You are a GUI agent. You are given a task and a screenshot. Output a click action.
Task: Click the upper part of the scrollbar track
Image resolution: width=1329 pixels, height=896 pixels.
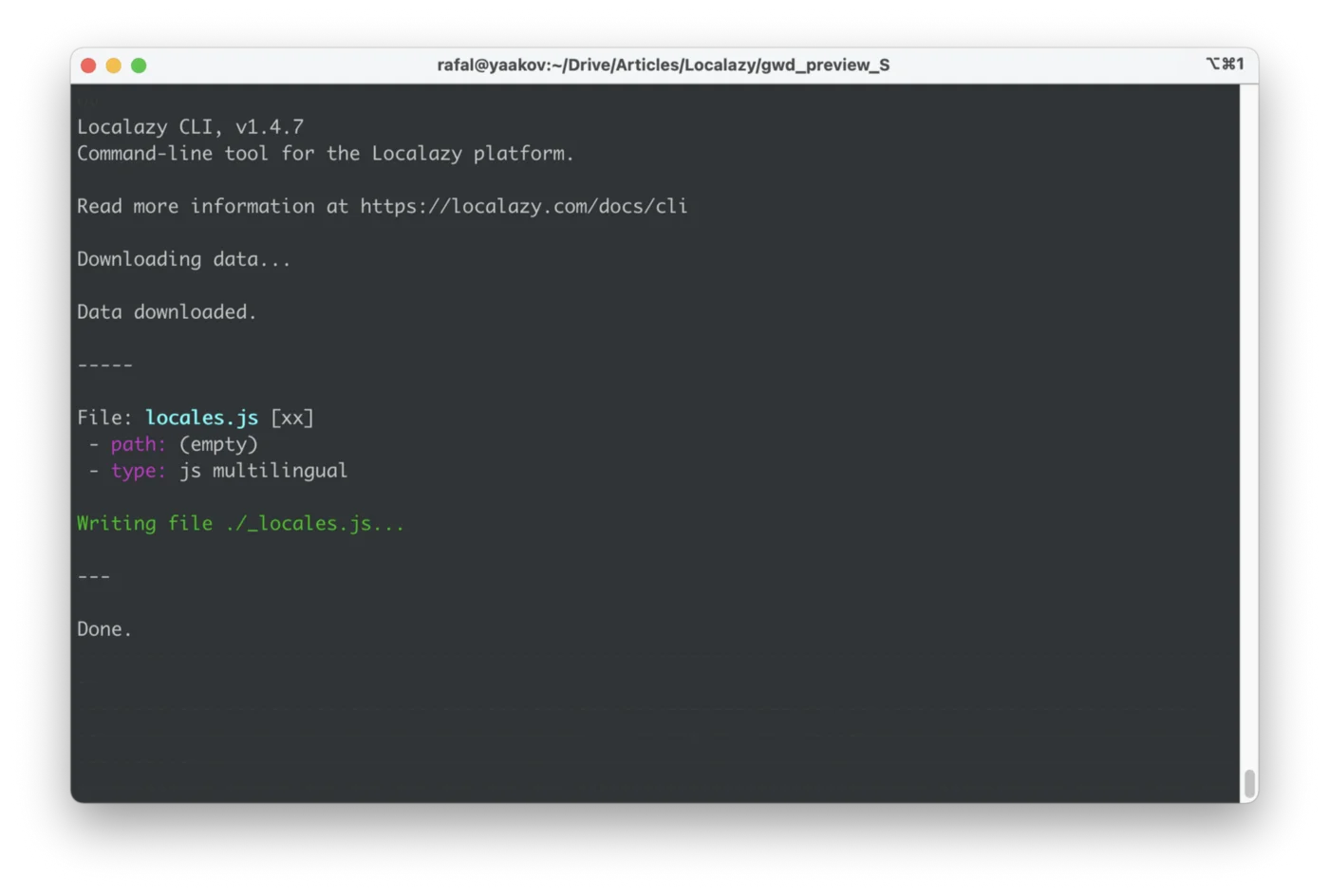[x=1249, y=285]
